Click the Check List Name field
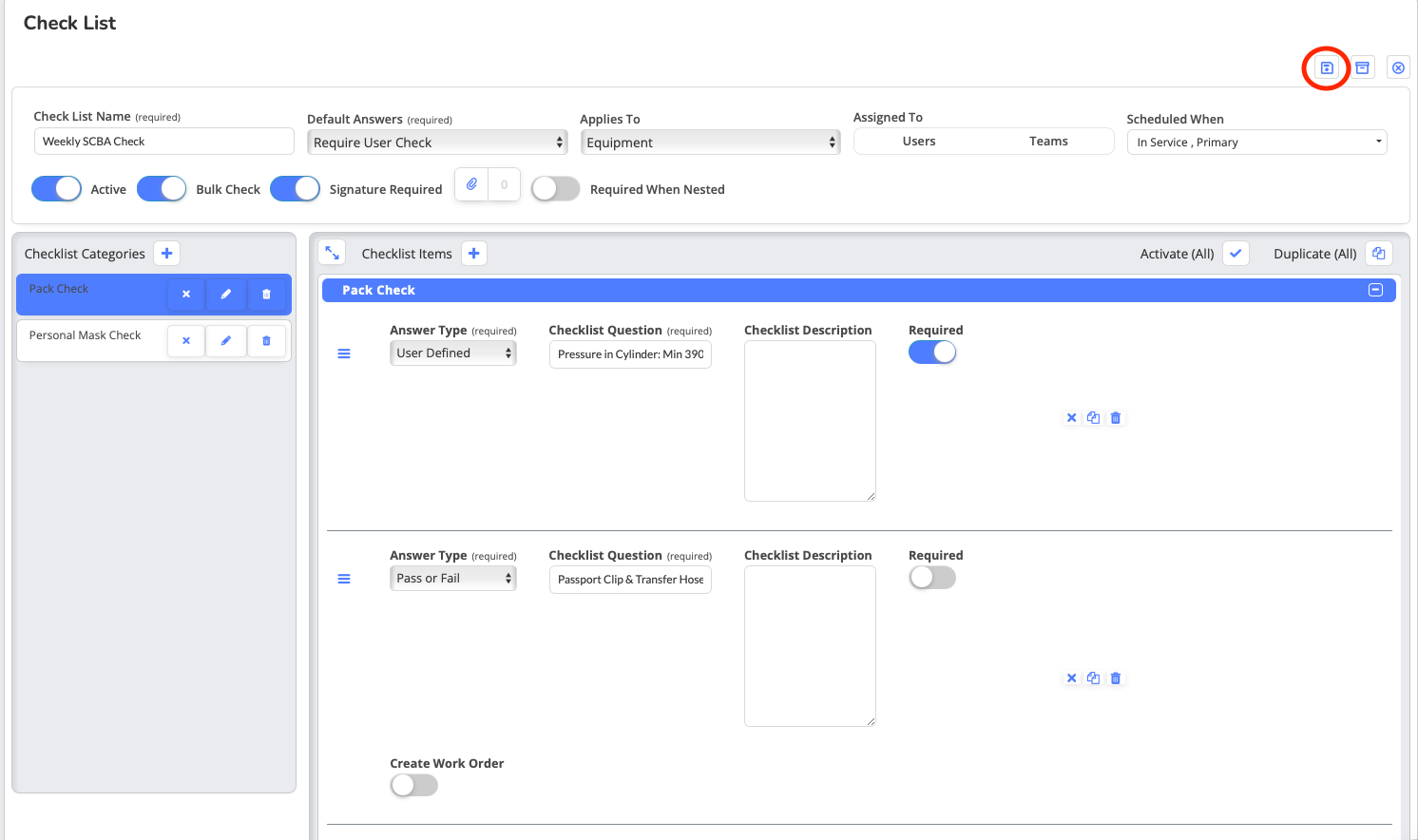 [163, 142]
